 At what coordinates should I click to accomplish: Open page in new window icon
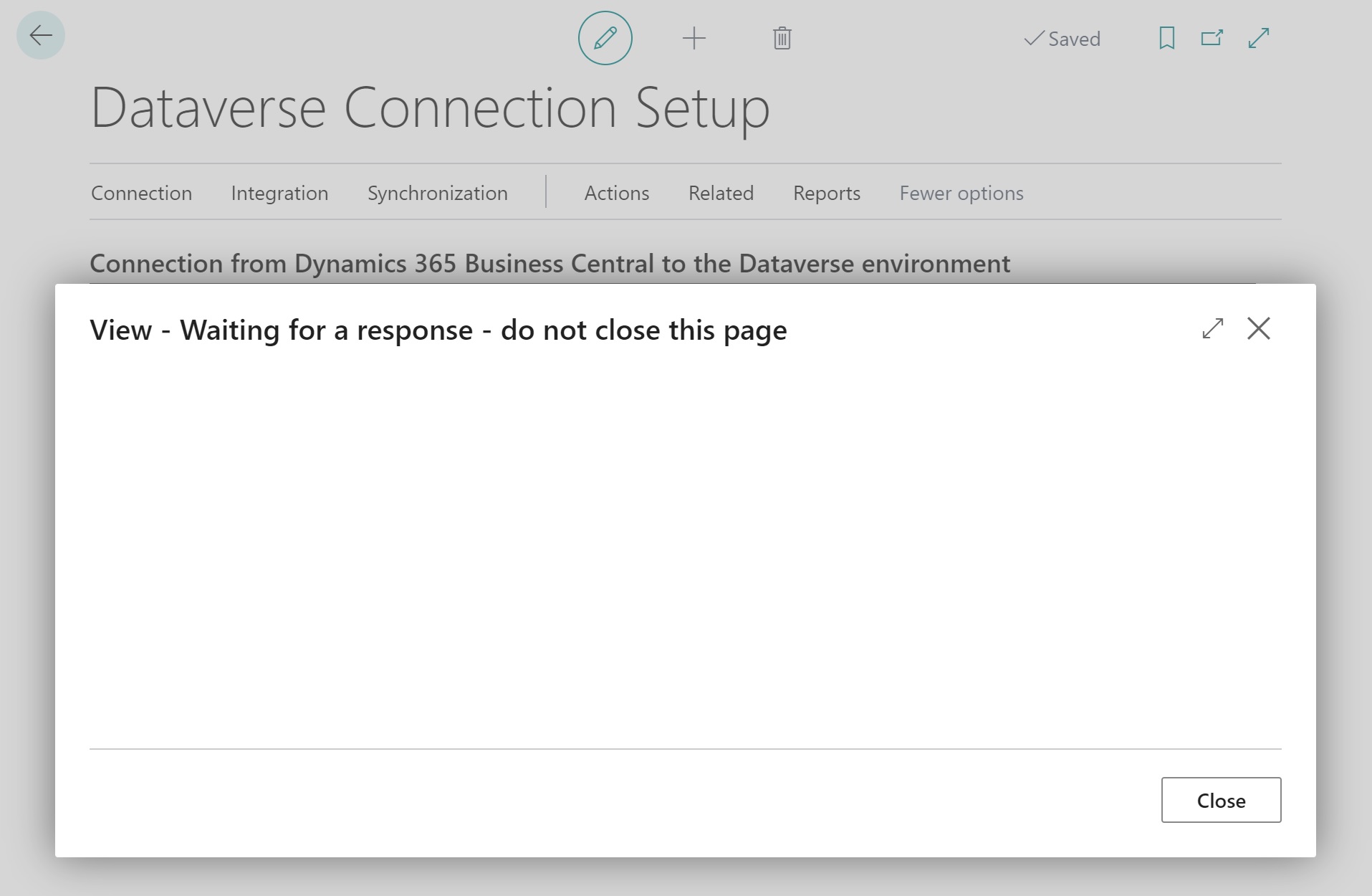tap(1212, 38)
